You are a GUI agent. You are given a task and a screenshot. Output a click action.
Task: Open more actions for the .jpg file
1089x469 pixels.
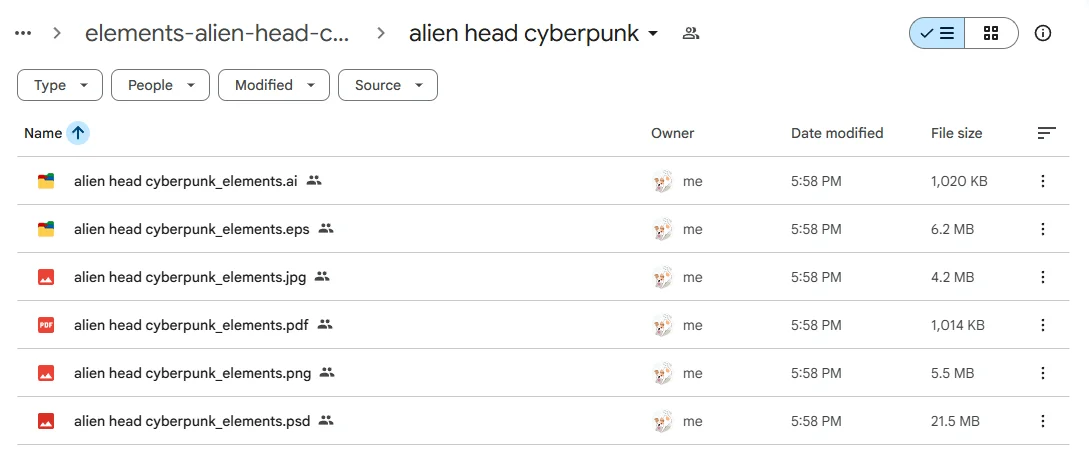coord(1043,277)
